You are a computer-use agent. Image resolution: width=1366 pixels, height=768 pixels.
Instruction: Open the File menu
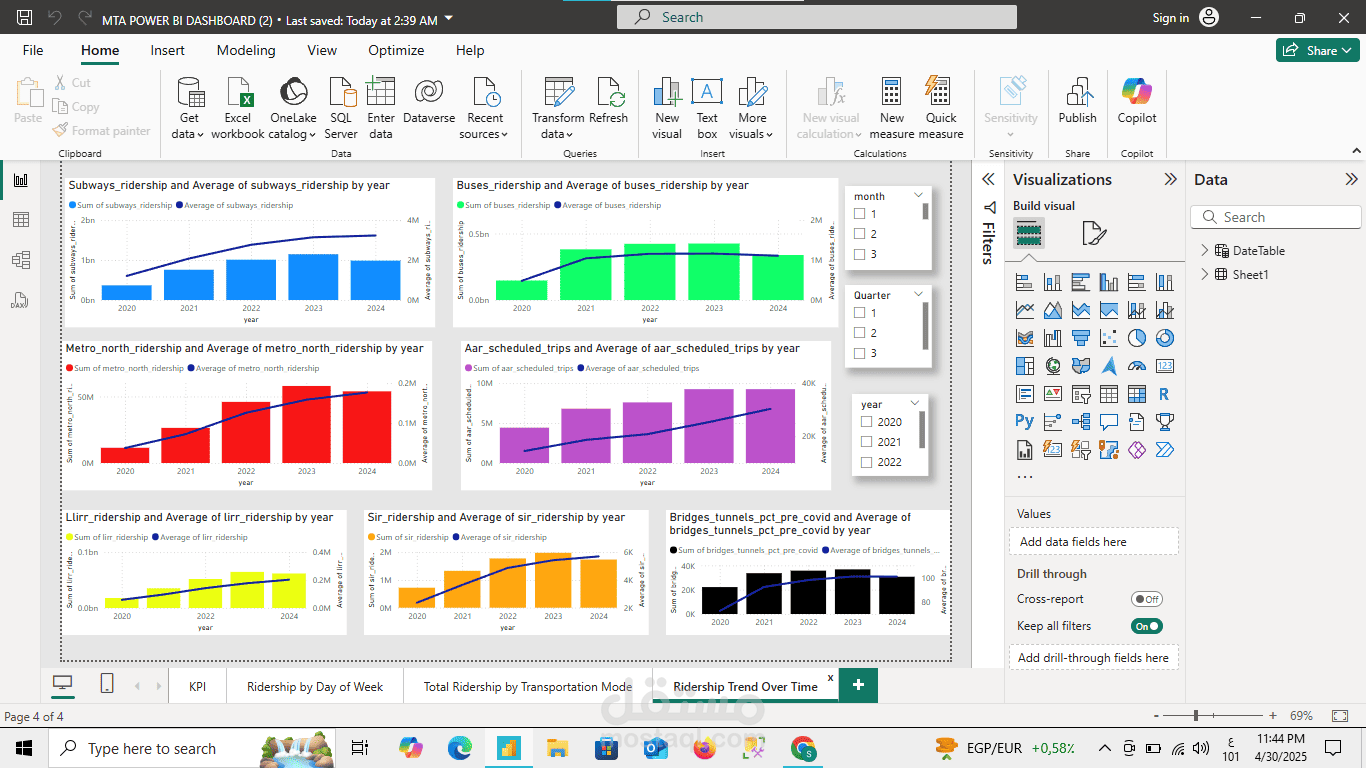pyautogui.click(x=33, y=50)
